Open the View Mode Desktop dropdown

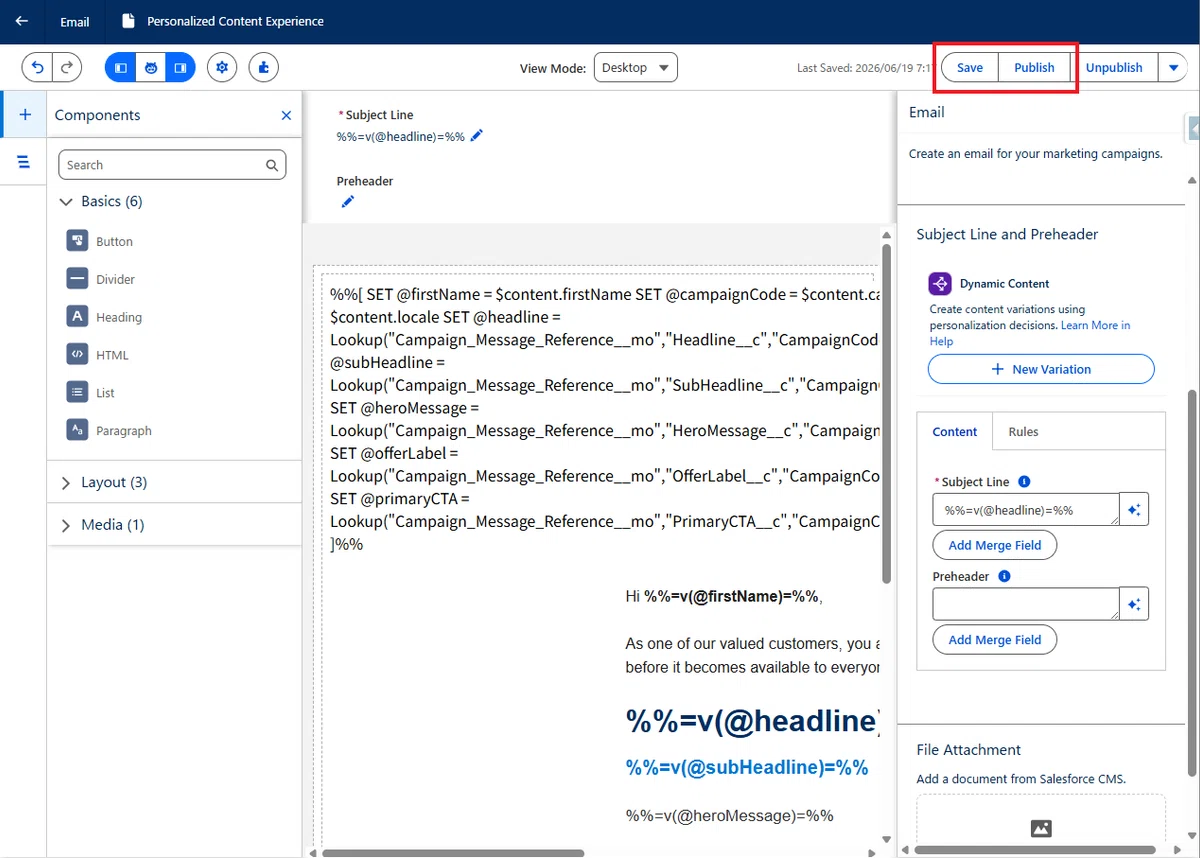(636, 68)
